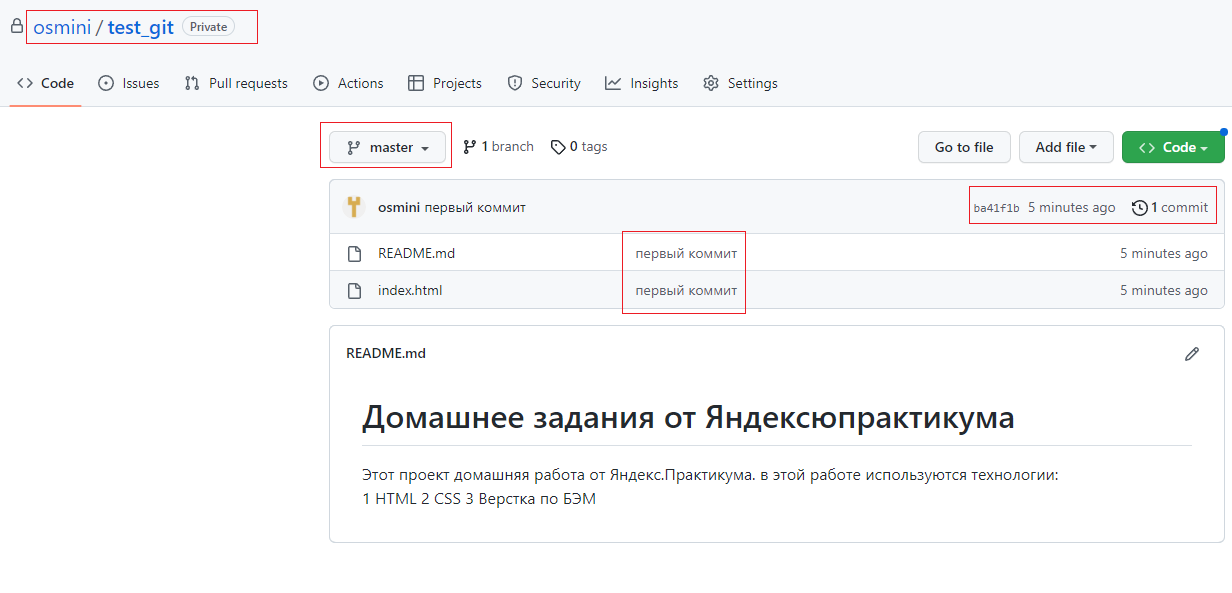Open the osmini commit author link

(399, 207)
